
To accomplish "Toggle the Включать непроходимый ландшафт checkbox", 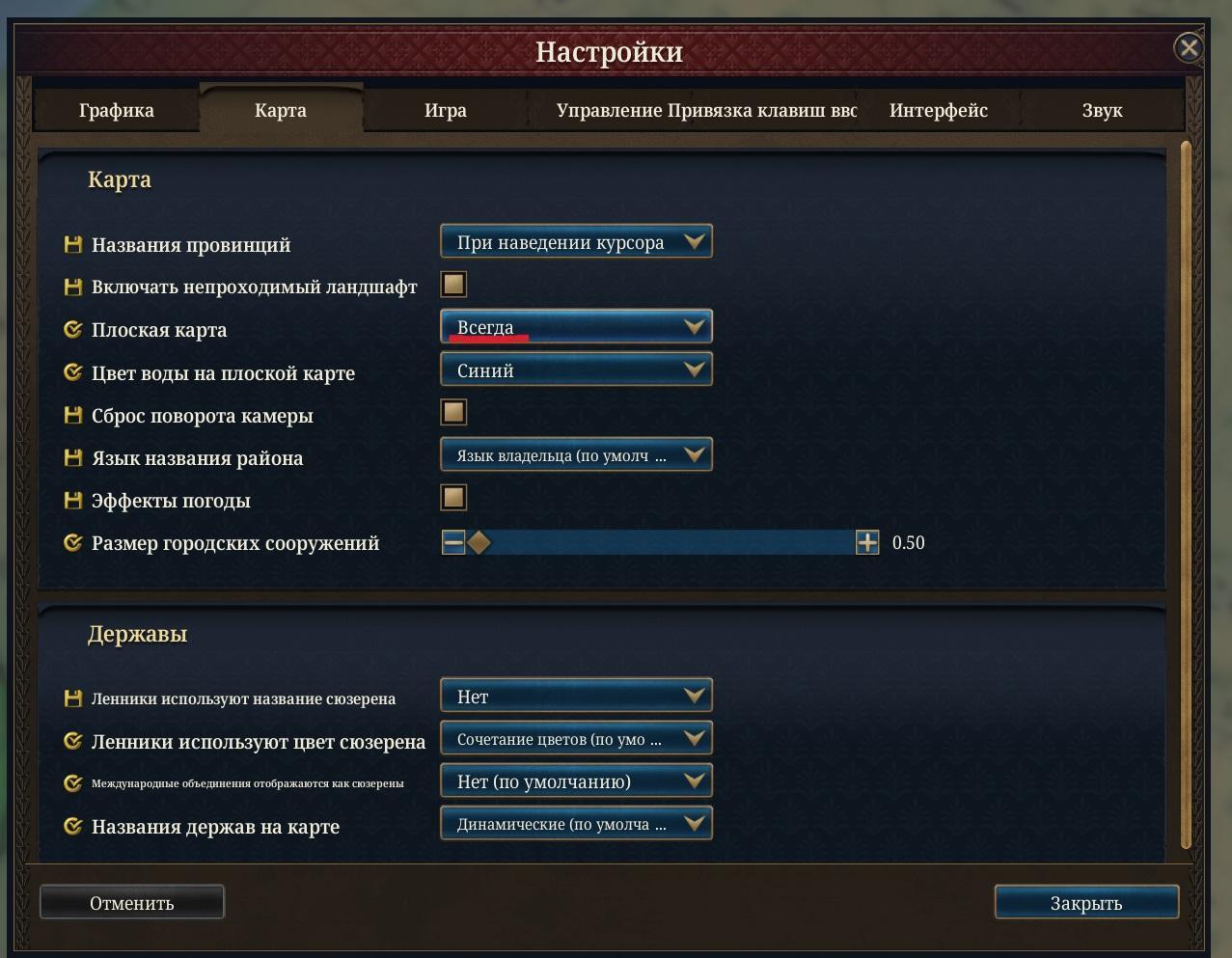I will 453,285.
